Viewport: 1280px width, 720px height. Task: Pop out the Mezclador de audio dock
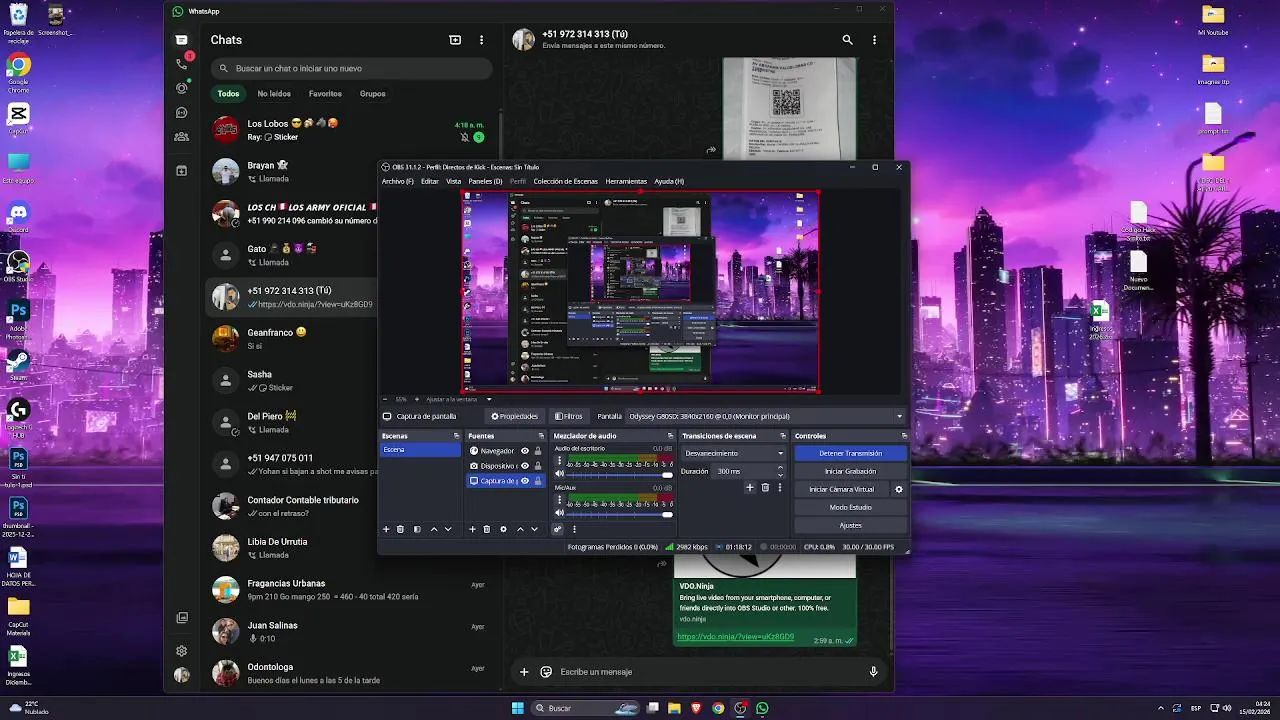669,436
